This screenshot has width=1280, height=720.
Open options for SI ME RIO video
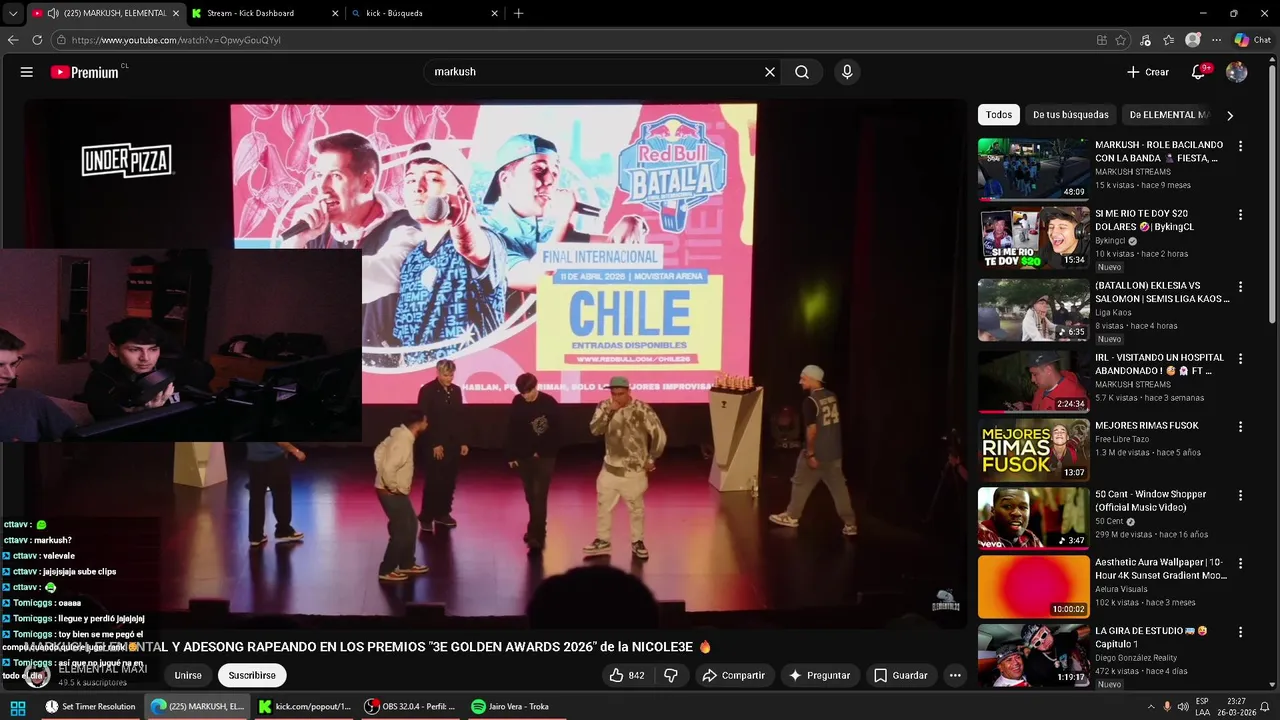1240,215
